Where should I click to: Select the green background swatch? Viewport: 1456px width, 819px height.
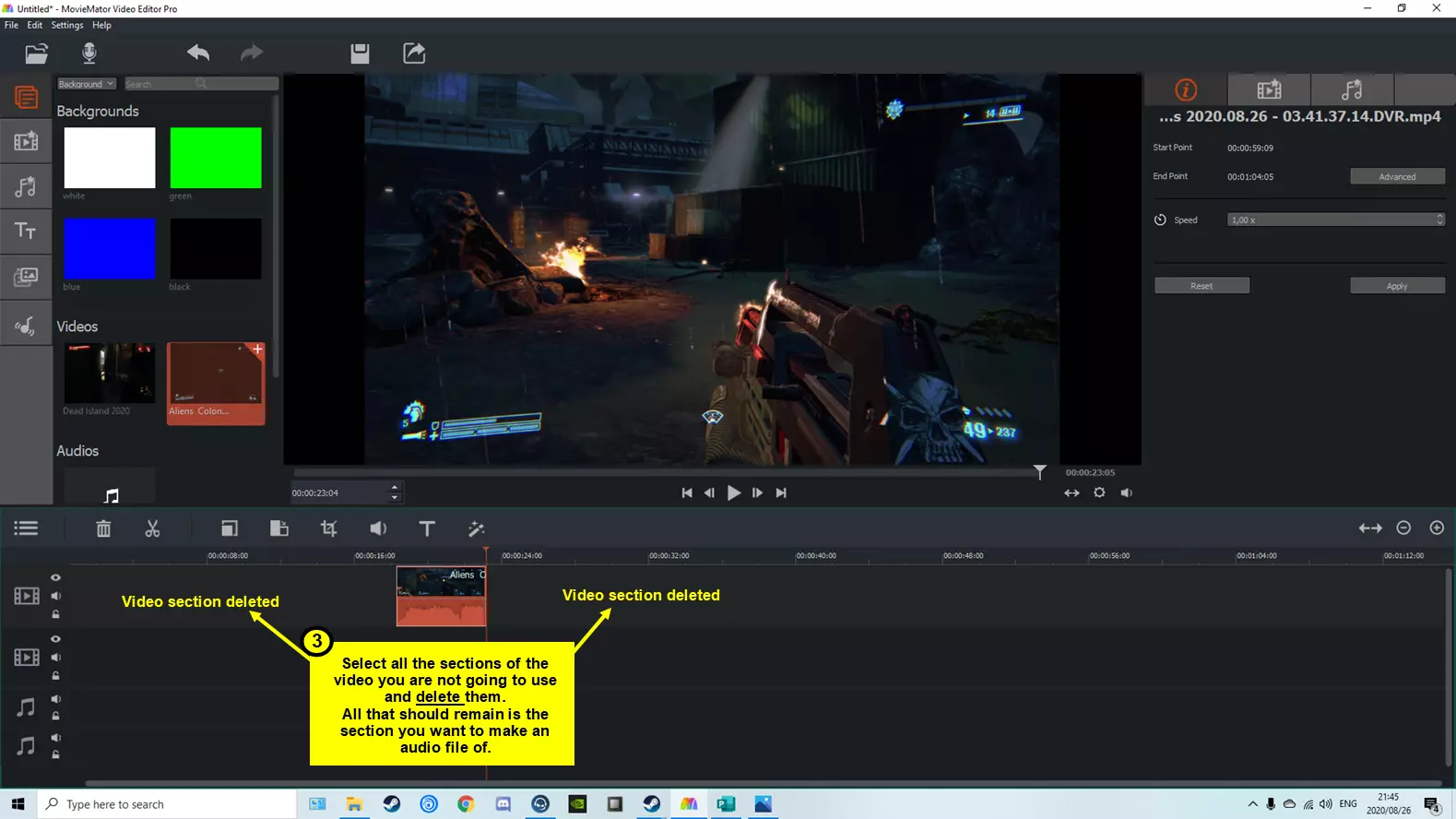pos(216,158)
